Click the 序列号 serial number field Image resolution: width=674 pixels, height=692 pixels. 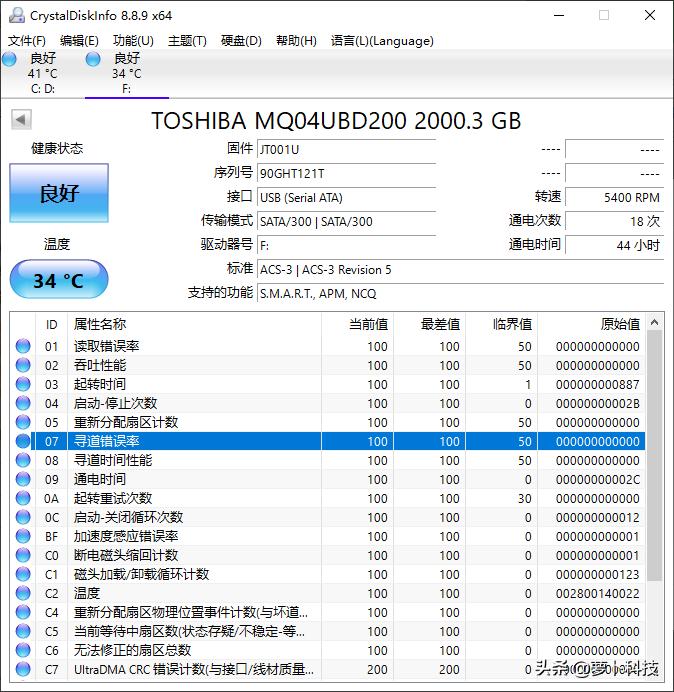click(x=346, y=173)
